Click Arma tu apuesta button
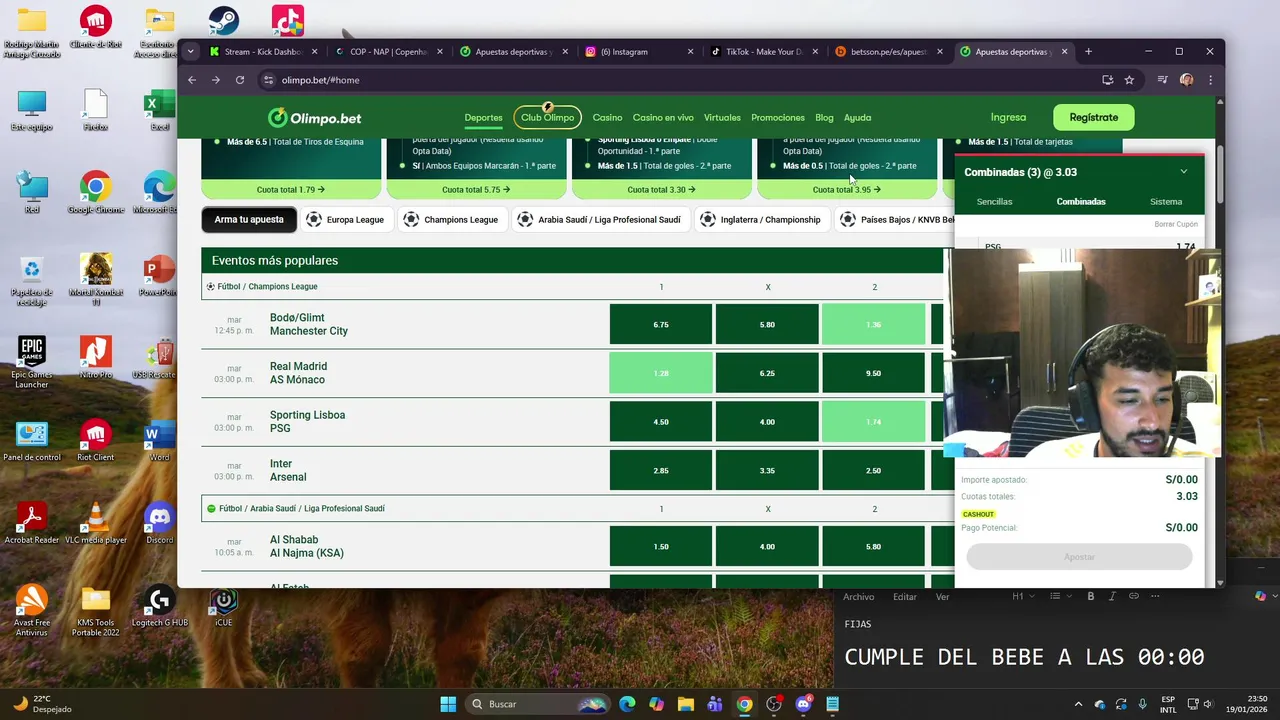Image resolution: width=1280 pixels, height=720 pixels. pos(249,220)
